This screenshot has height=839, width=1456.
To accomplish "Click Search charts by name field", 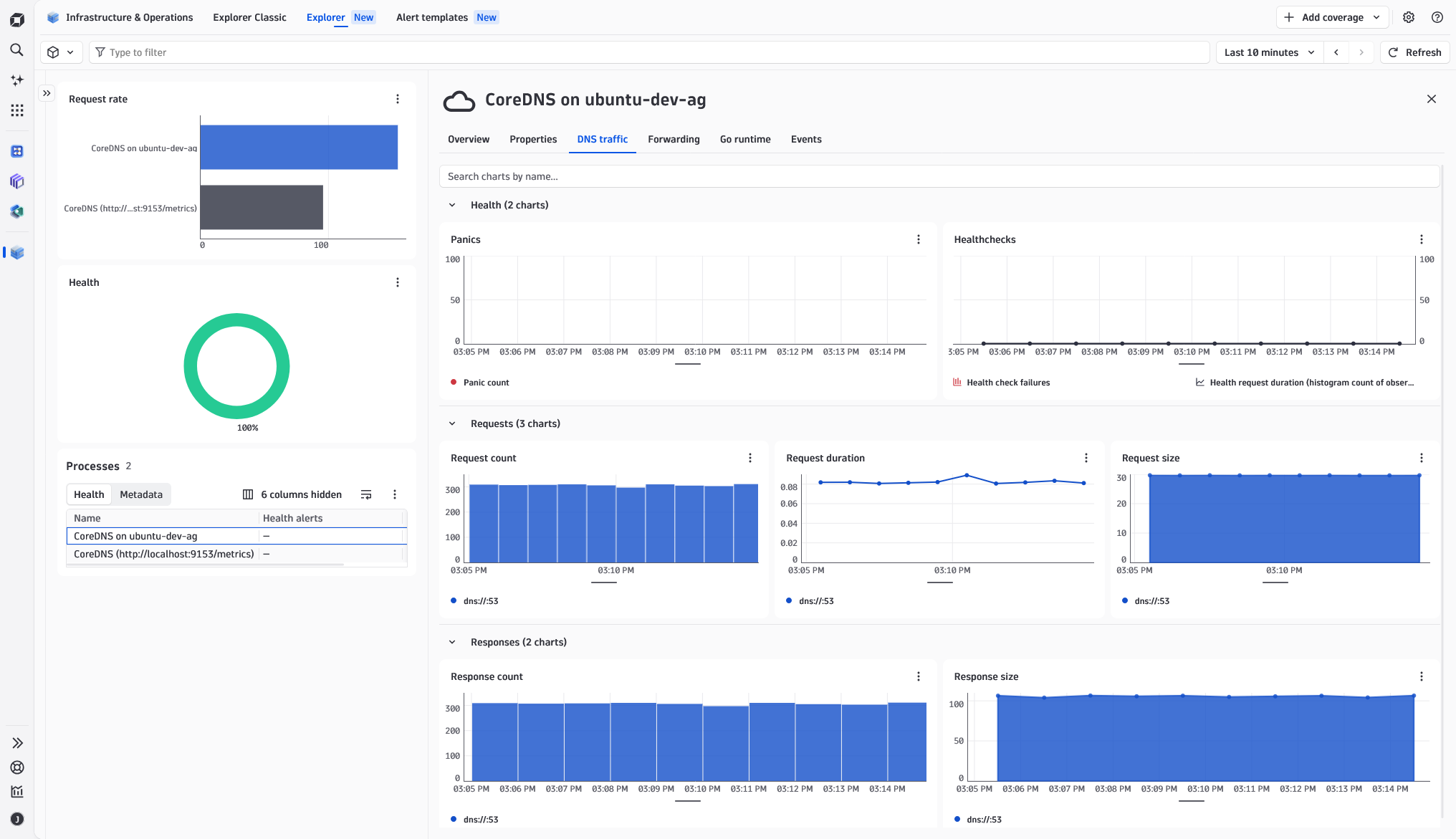I will [939, 176].
